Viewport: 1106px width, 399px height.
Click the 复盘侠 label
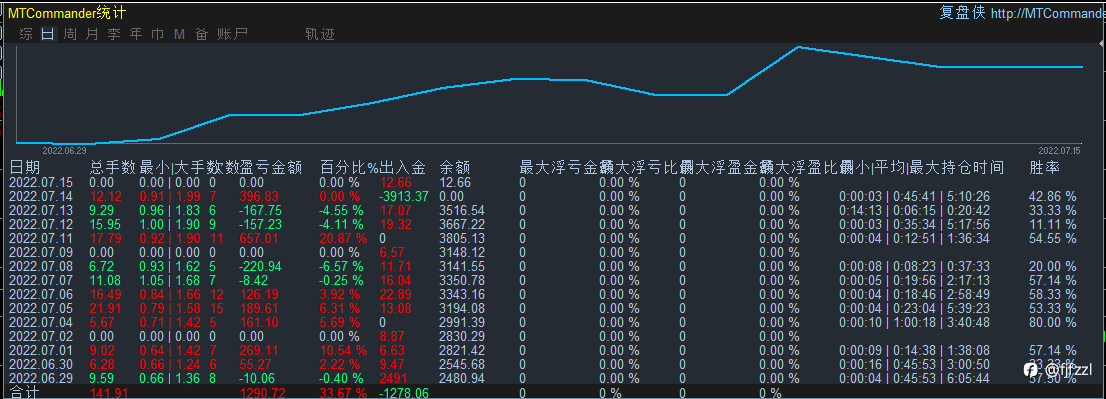pos(962,13)
